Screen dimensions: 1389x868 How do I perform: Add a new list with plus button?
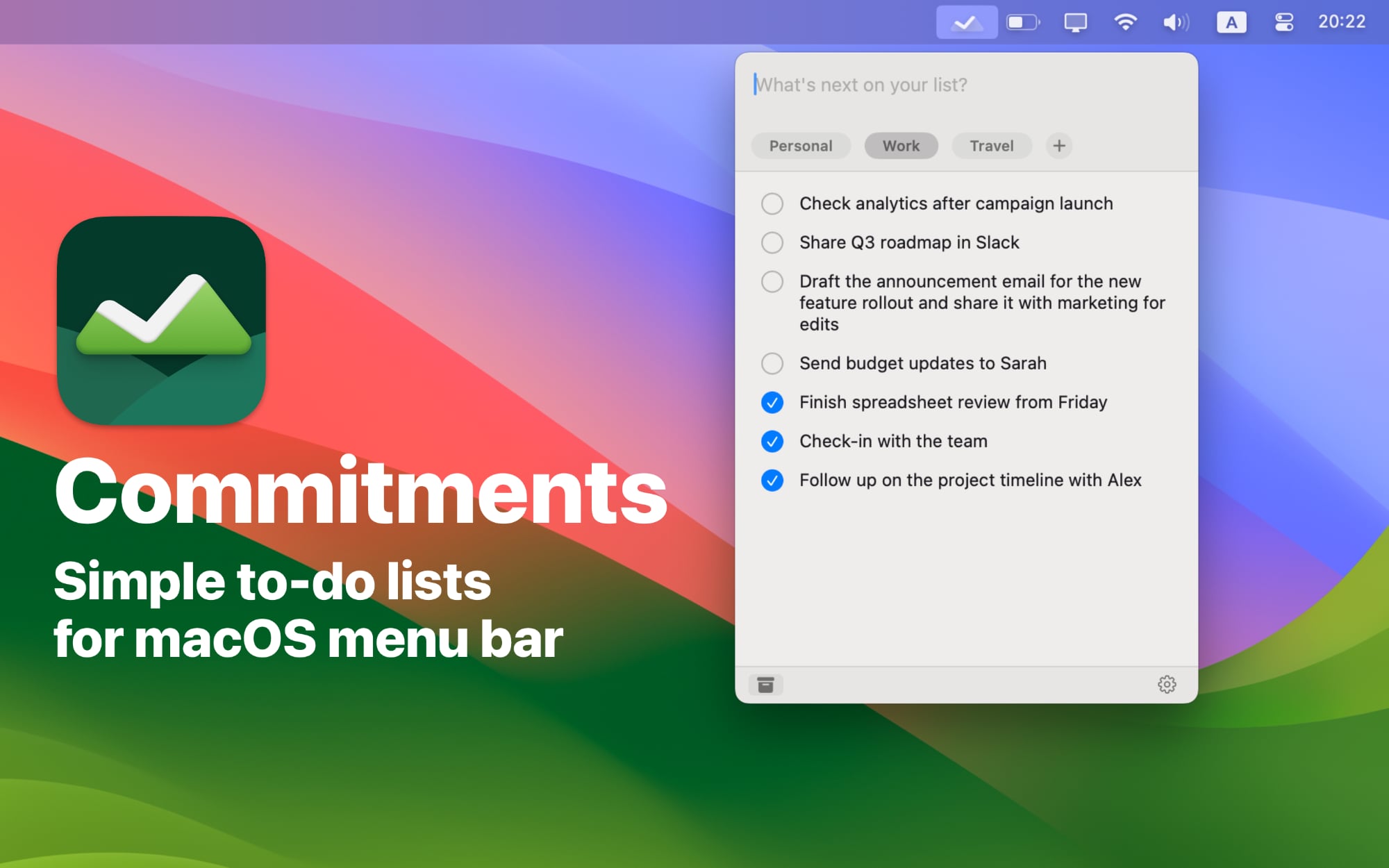point(1058,146)
